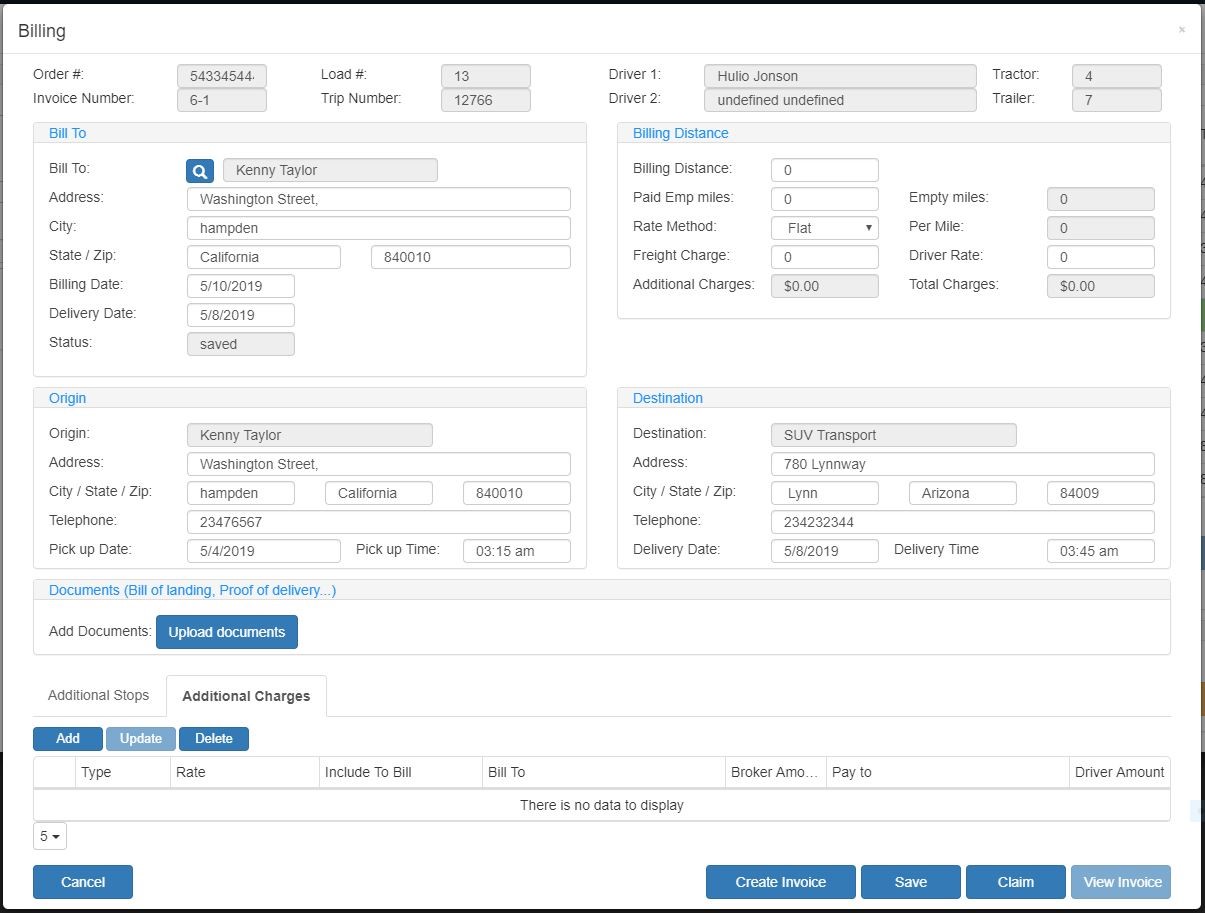Click the Trip Number field 12766
Screen dimensions: 1205x913
tap(486, 100)
